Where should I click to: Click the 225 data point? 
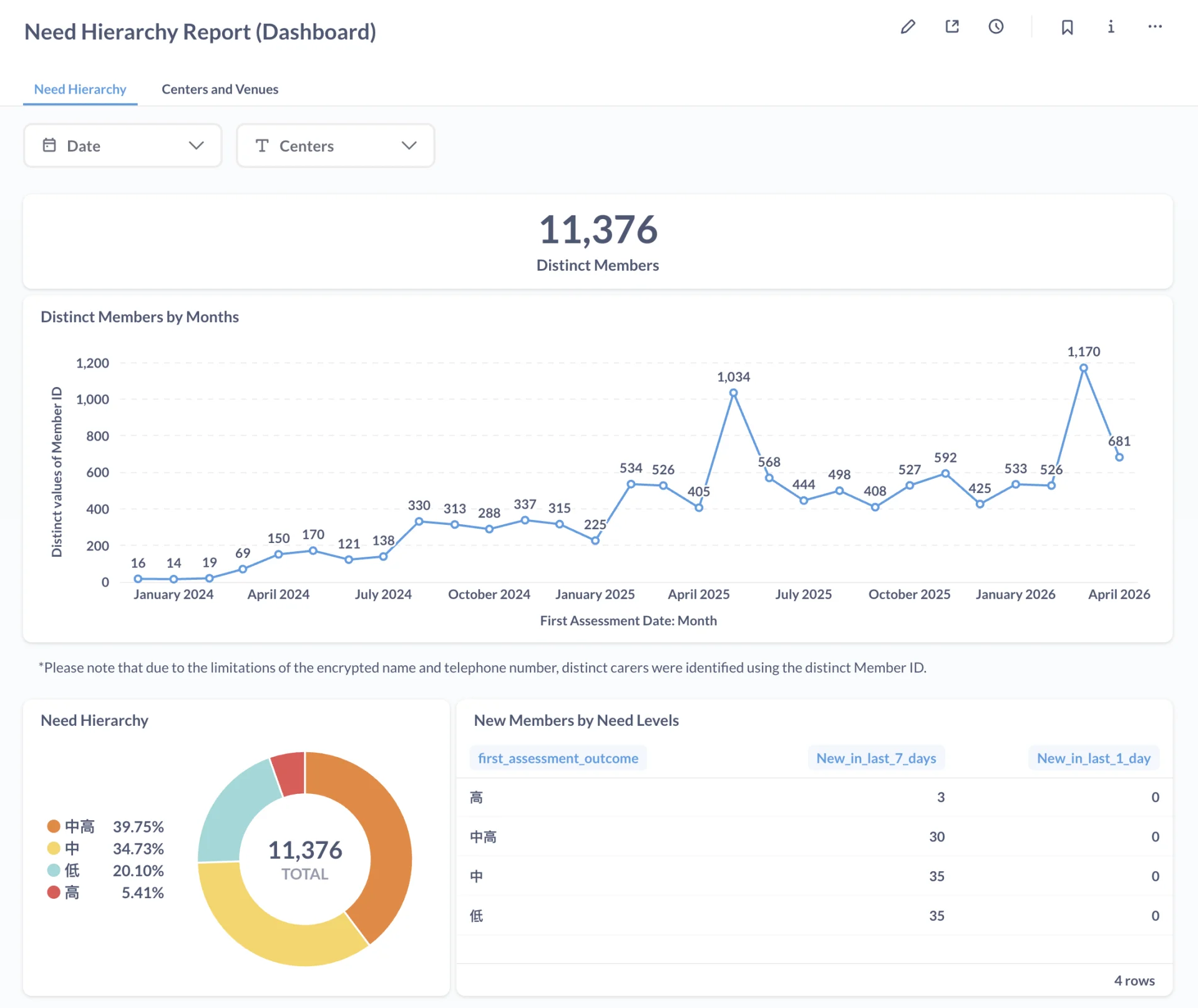pos(595,541)
